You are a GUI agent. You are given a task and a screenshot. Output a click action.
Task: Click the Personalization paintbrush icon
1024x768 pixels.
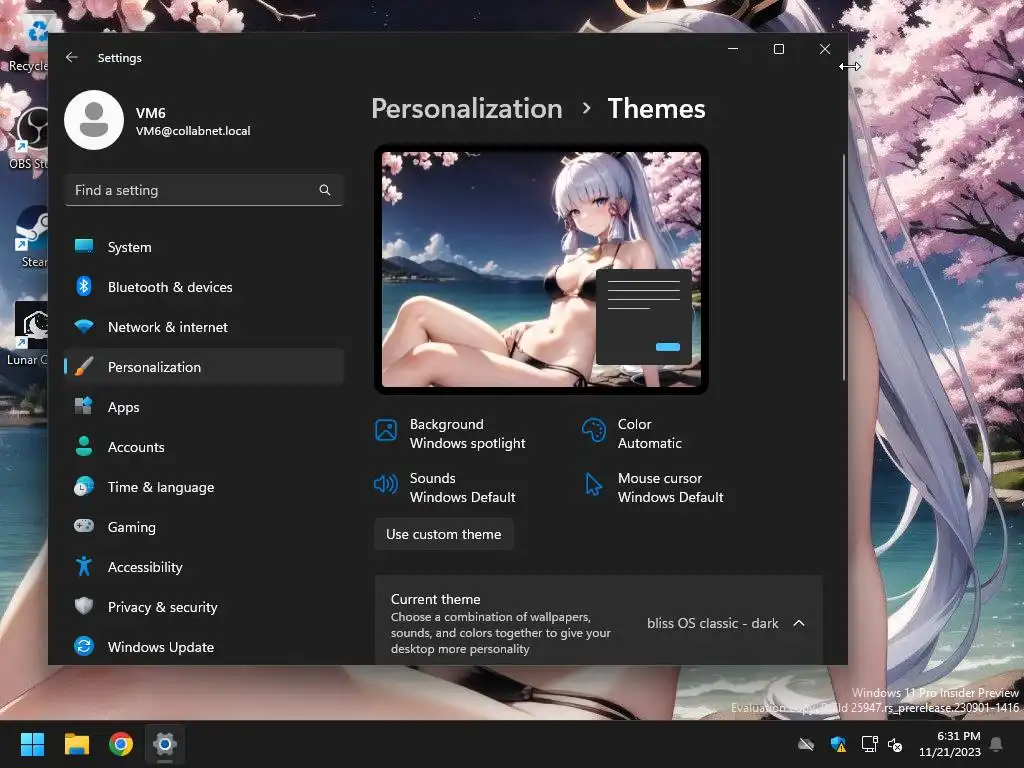point(84,366)
